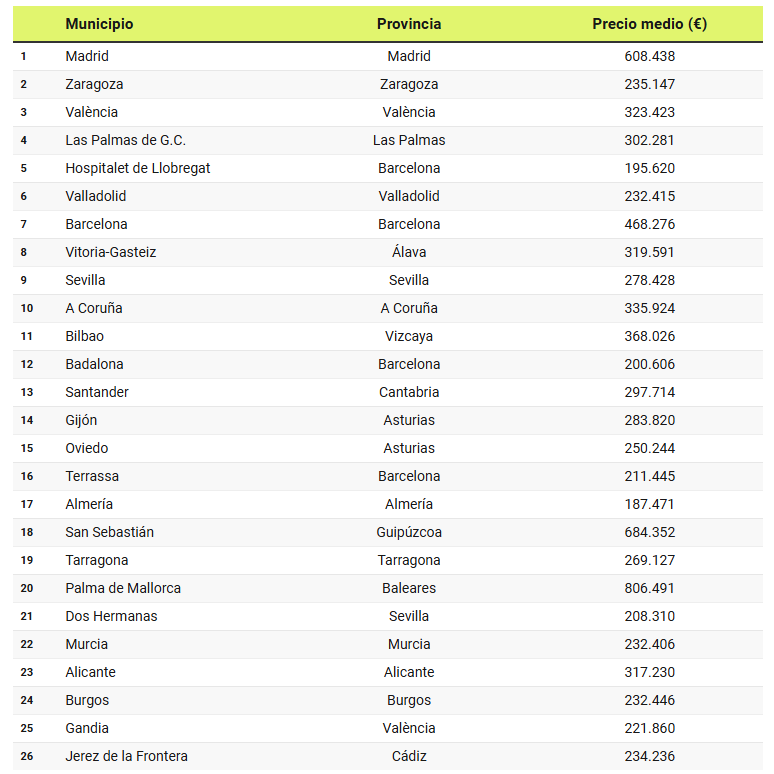Click the Hospitalet de Llobregat municipality cell

pos(138,168)
